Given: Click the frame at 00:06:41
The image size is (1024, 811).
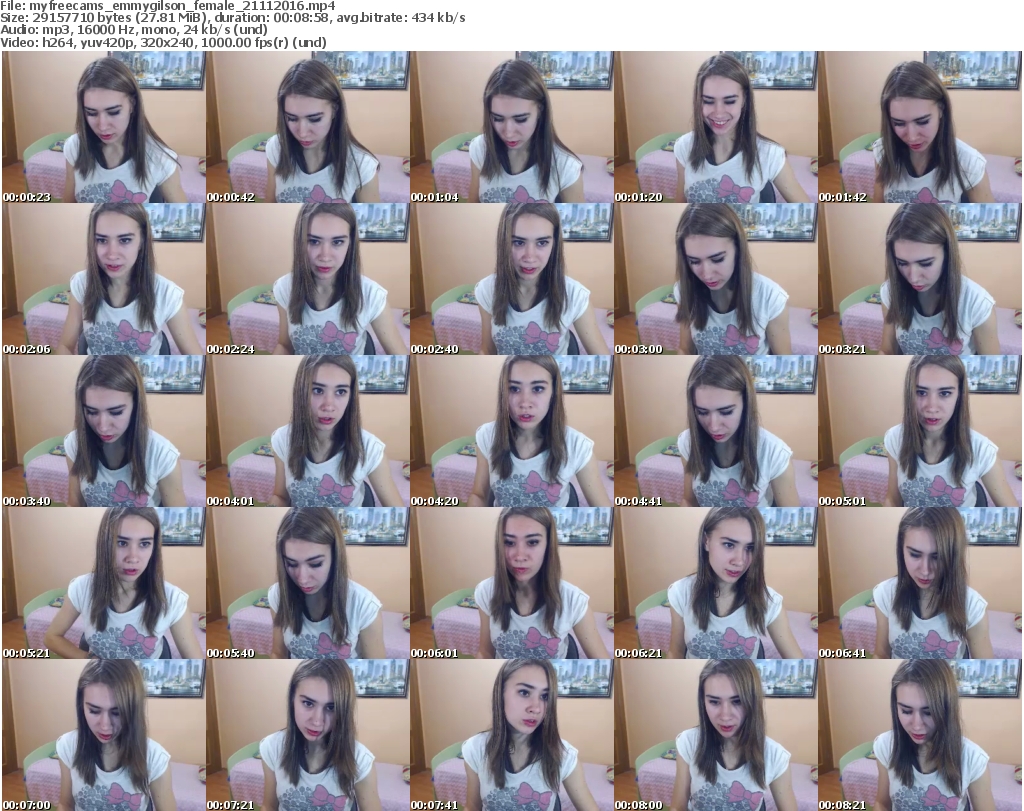Looking at the screenshot, I should point(920,583).
